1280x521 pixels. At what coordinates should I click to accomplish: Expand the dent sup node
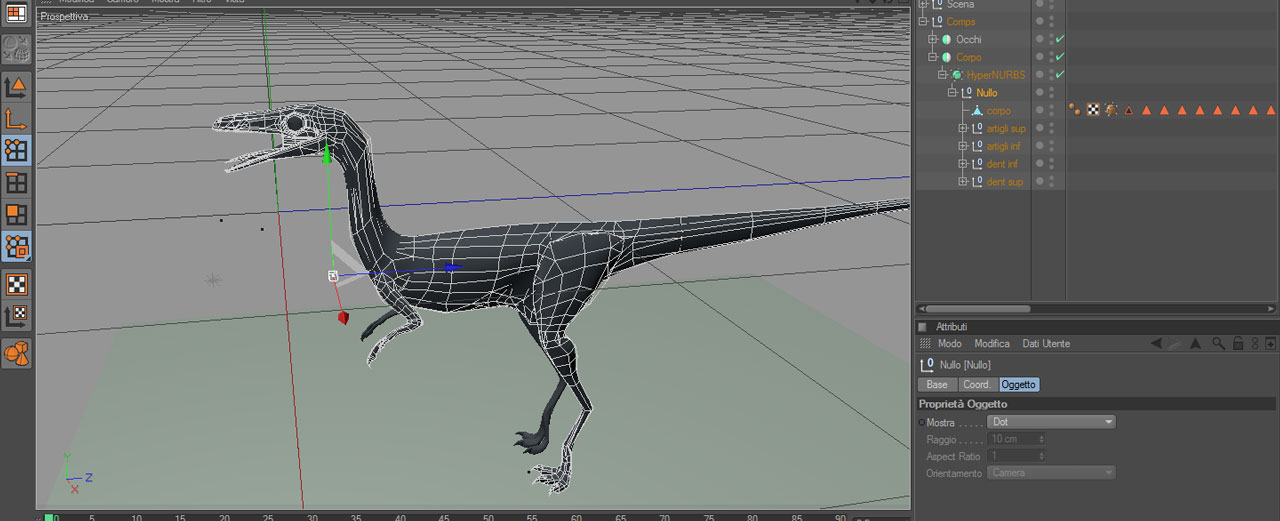[963, 182]
